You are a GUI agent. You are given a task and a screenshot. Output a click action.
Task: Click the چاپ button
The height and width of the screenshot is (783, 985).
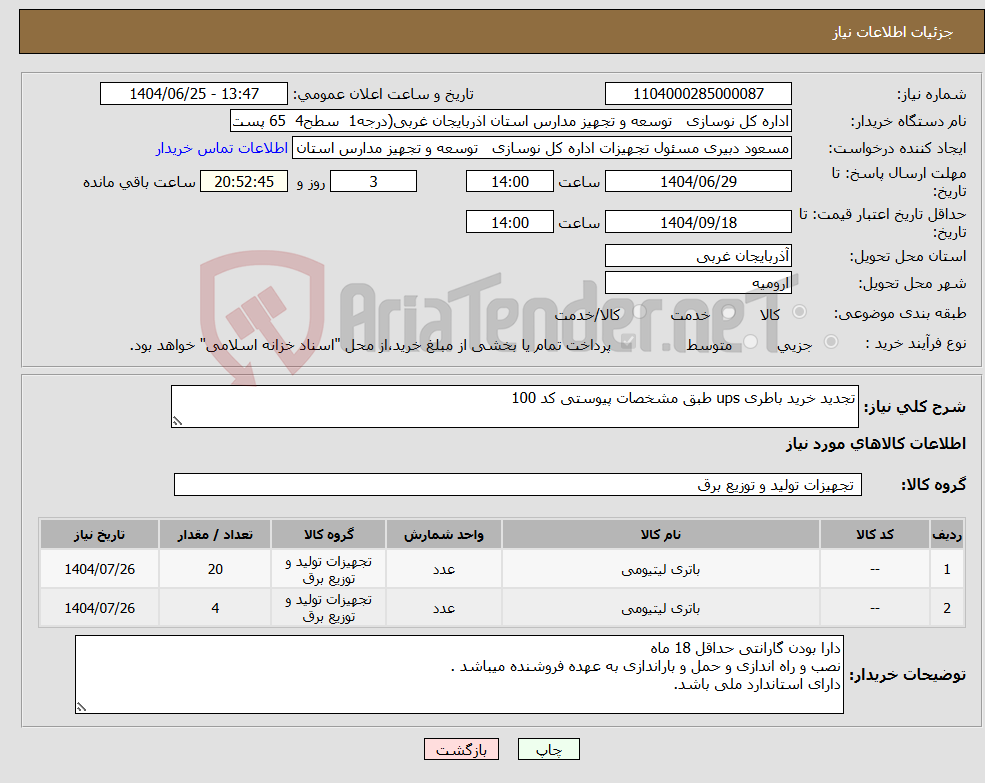point(547,748)
